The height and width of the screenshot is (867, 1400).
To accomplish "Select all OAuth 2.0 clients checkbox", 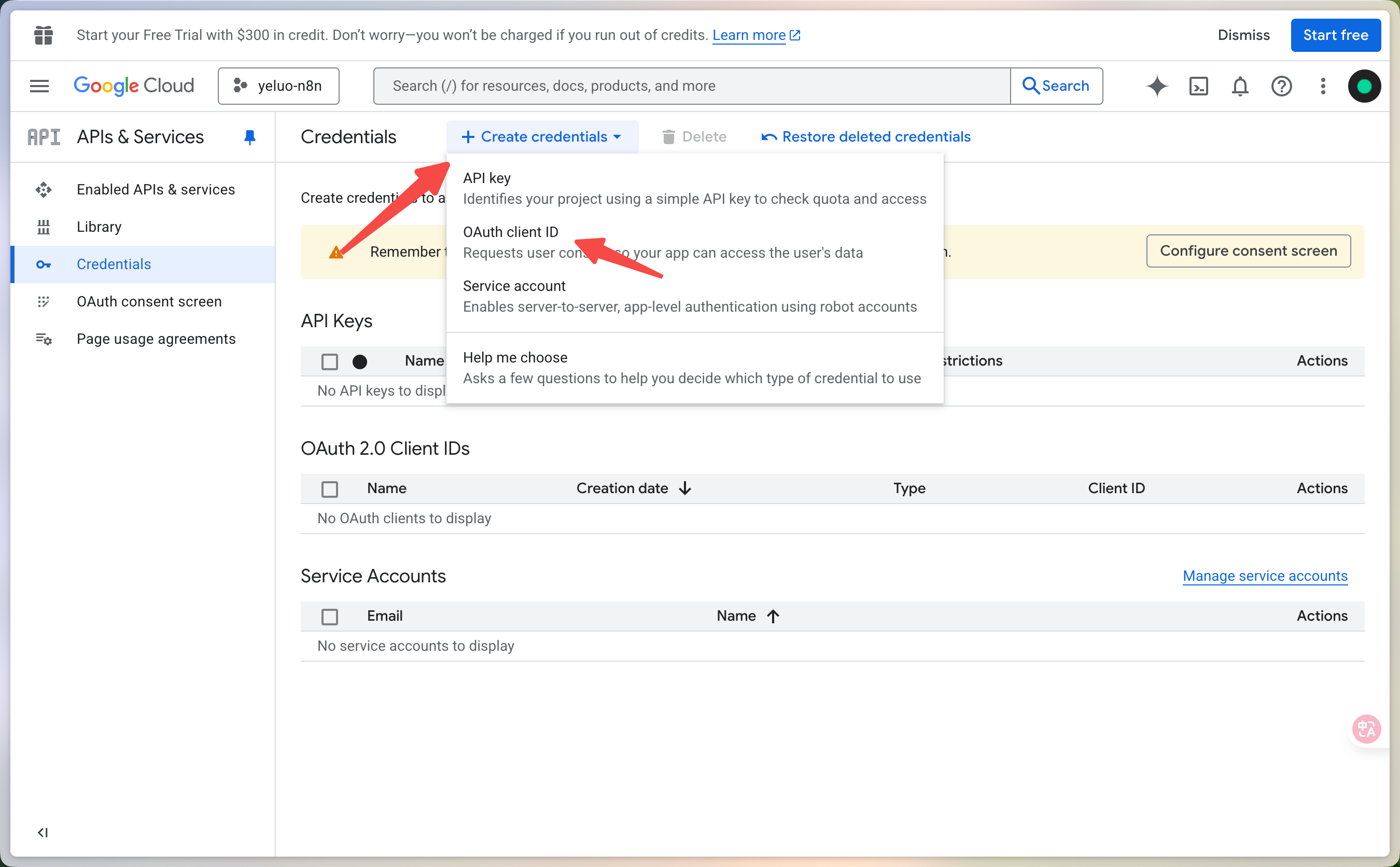I will 330,488.
